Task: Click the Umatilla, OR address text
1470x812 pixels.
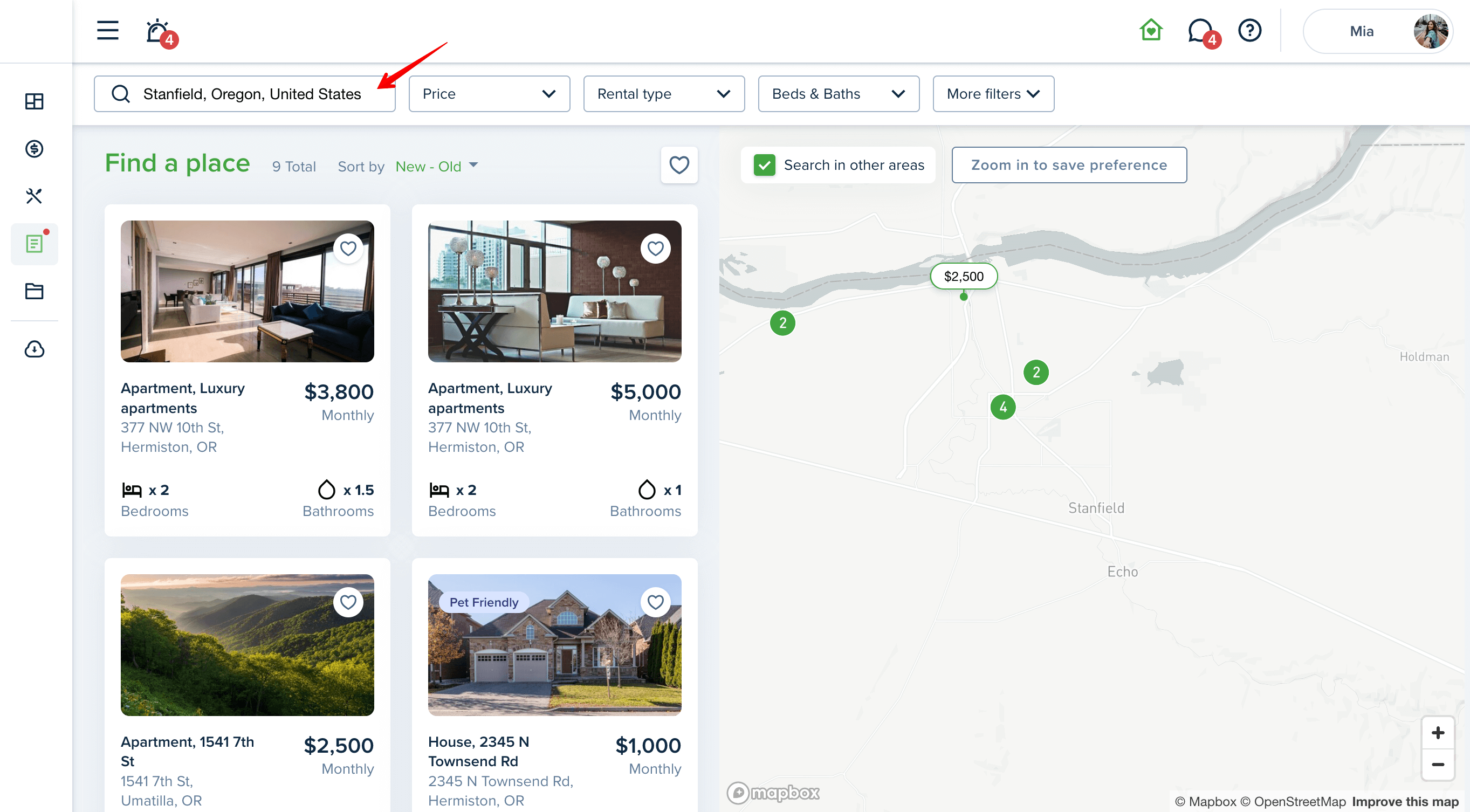Action: [x=161, y=801]
